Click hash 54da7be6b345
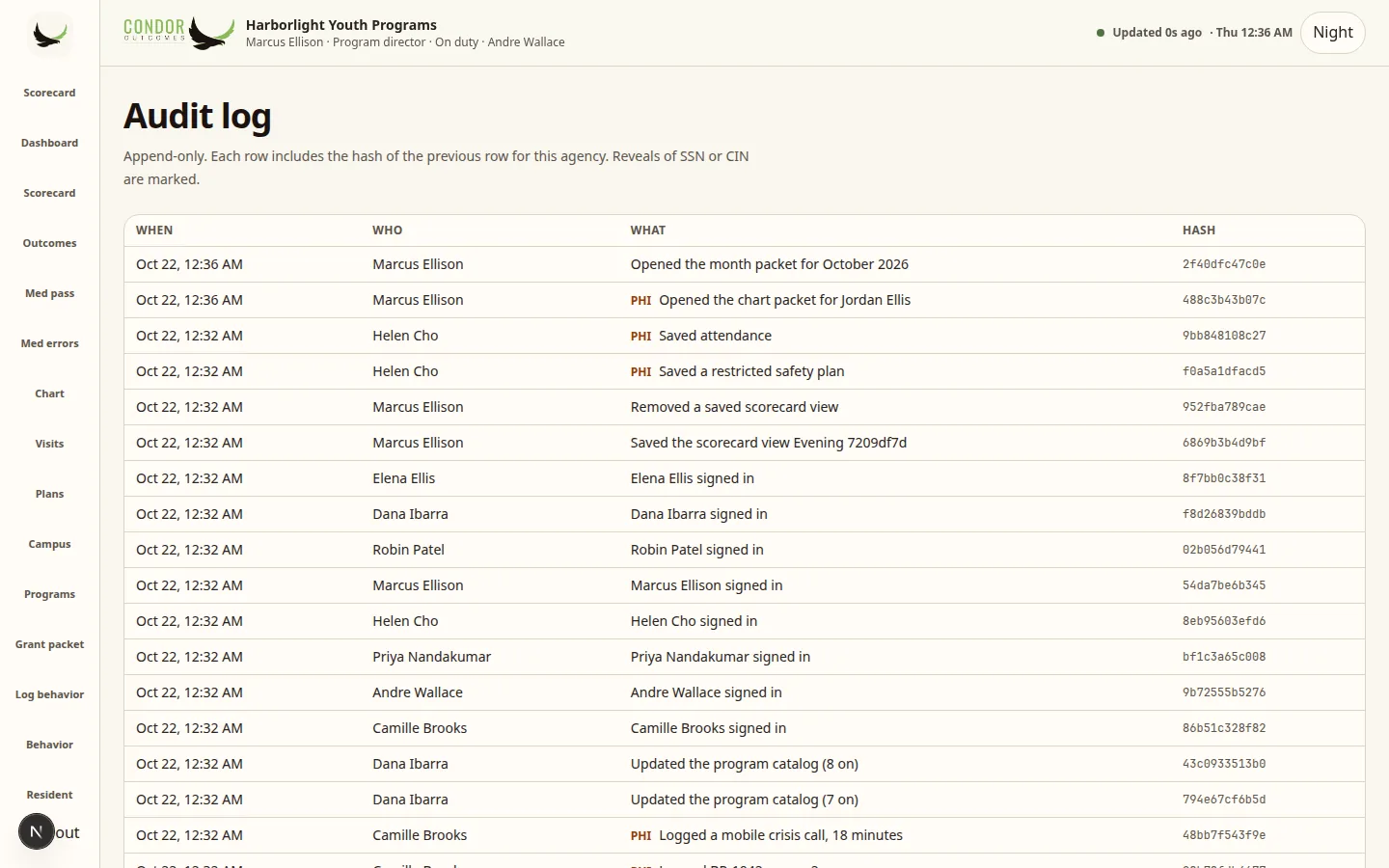This screenshot has width=1389, height=868. coord(1224,585)
